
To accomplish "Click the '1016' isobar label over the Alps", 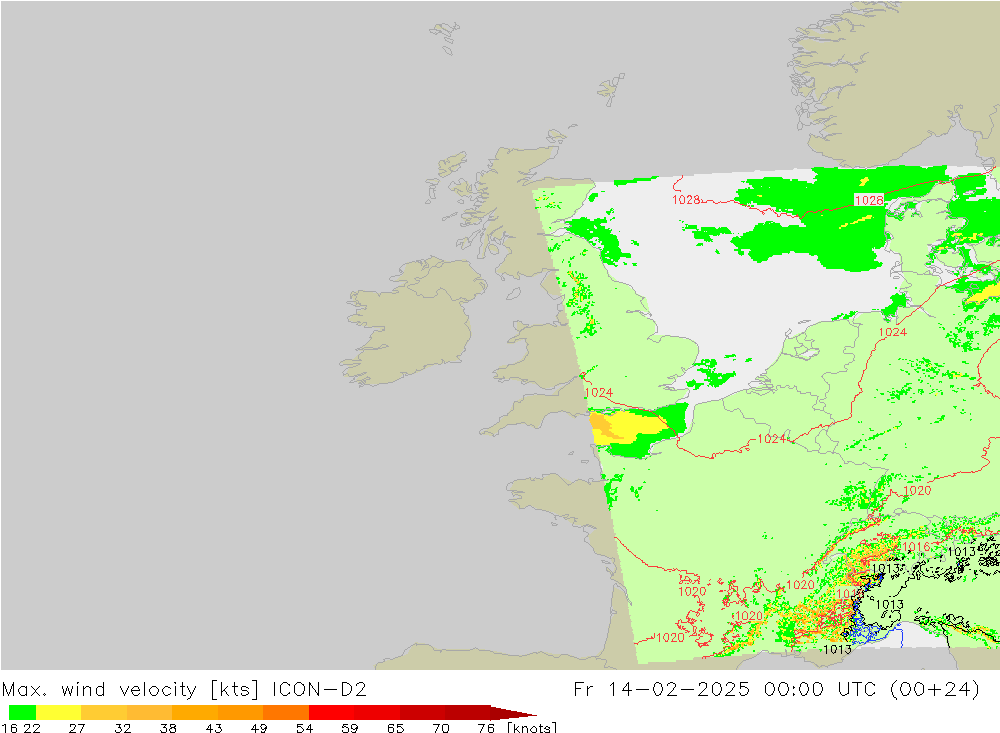I will tap(916, 547).
